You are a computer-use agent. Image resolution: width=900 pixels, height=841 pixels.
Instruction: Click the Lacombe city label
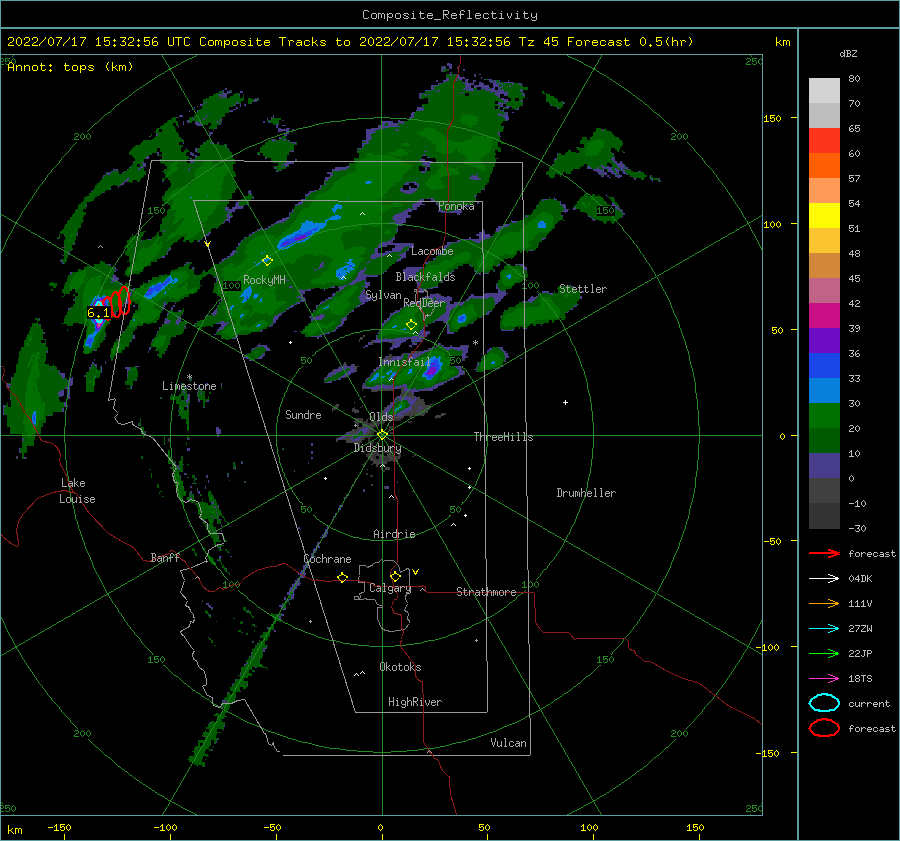coord(432,251)
